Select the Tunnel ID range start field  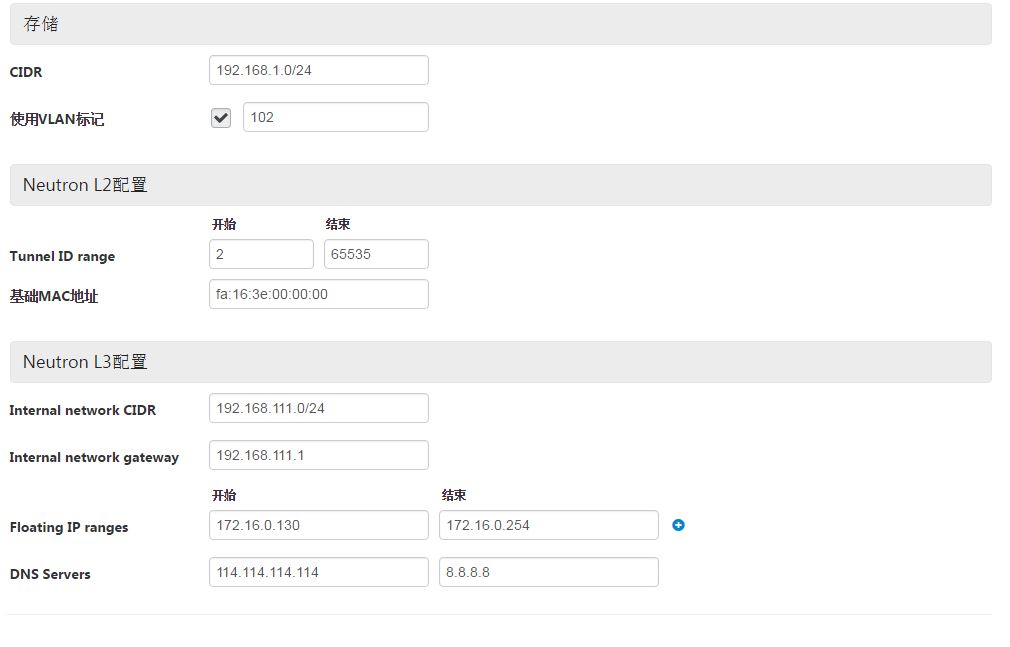pos(261,253)
